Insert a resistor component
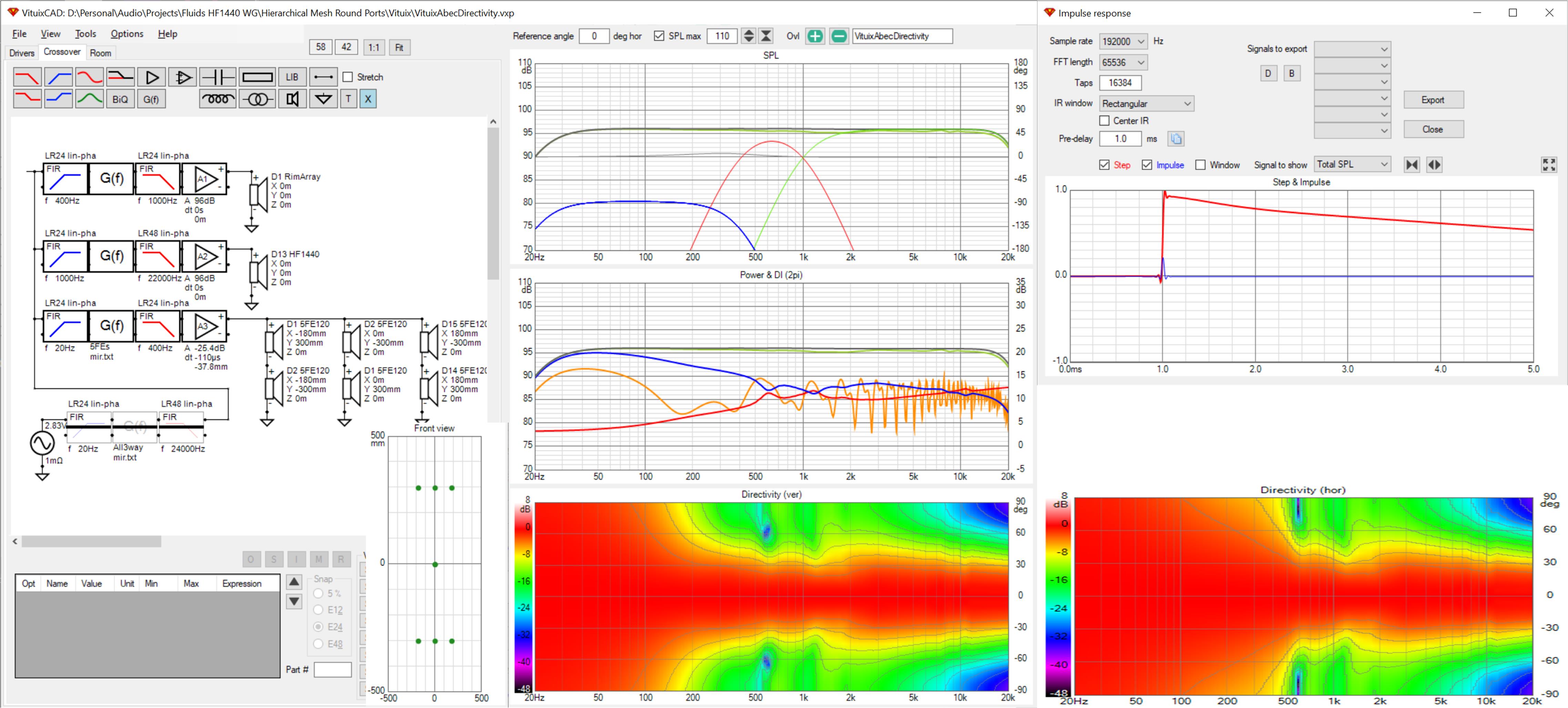The image size is (1568, 708). pos(257,77)
